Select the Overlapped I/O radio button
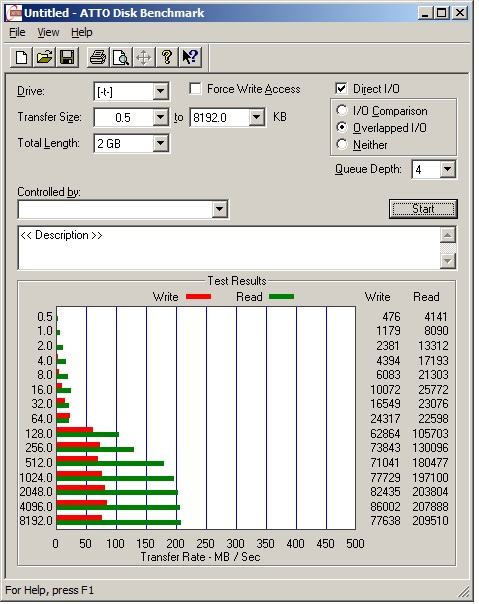 pyautogui.click(x=342, y=128)
